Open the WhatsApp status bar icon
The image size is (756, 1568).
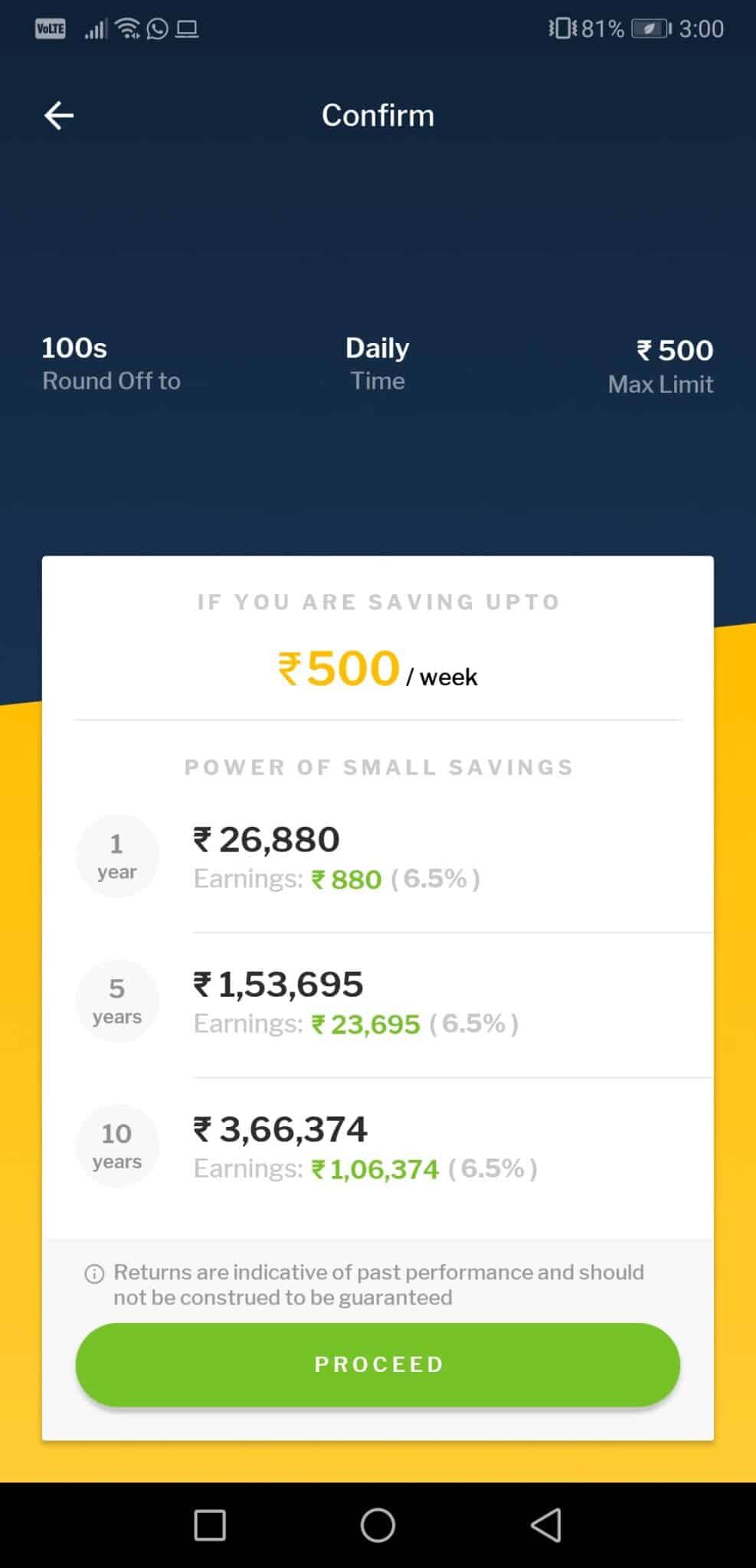pyautogui.click(x=155, y=29)
